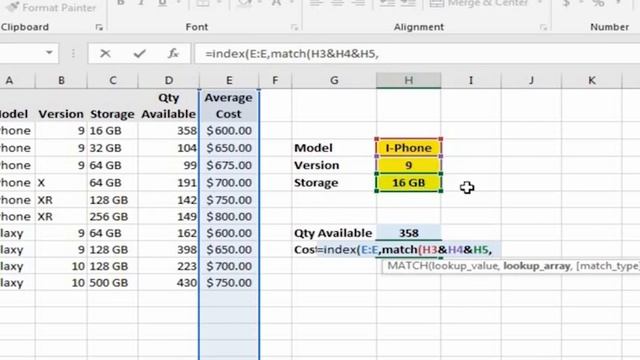Image resolution: width=640 pixels, height=360 pixels.
Task: Select the $750.00 cost for 500 GB
Action: (229, 282)
